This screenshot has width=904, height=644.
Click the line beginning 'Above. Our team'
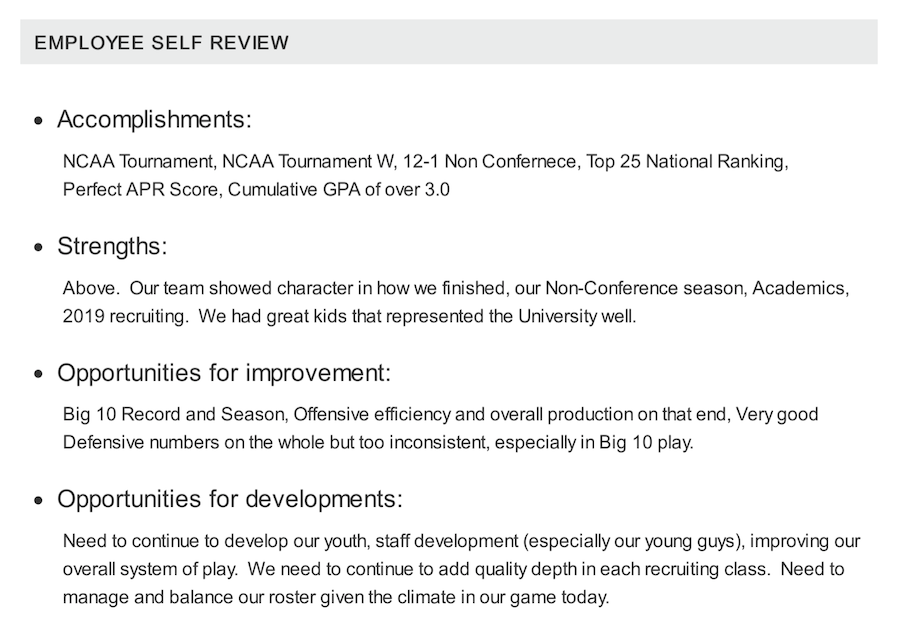click(x=456, y=288)
